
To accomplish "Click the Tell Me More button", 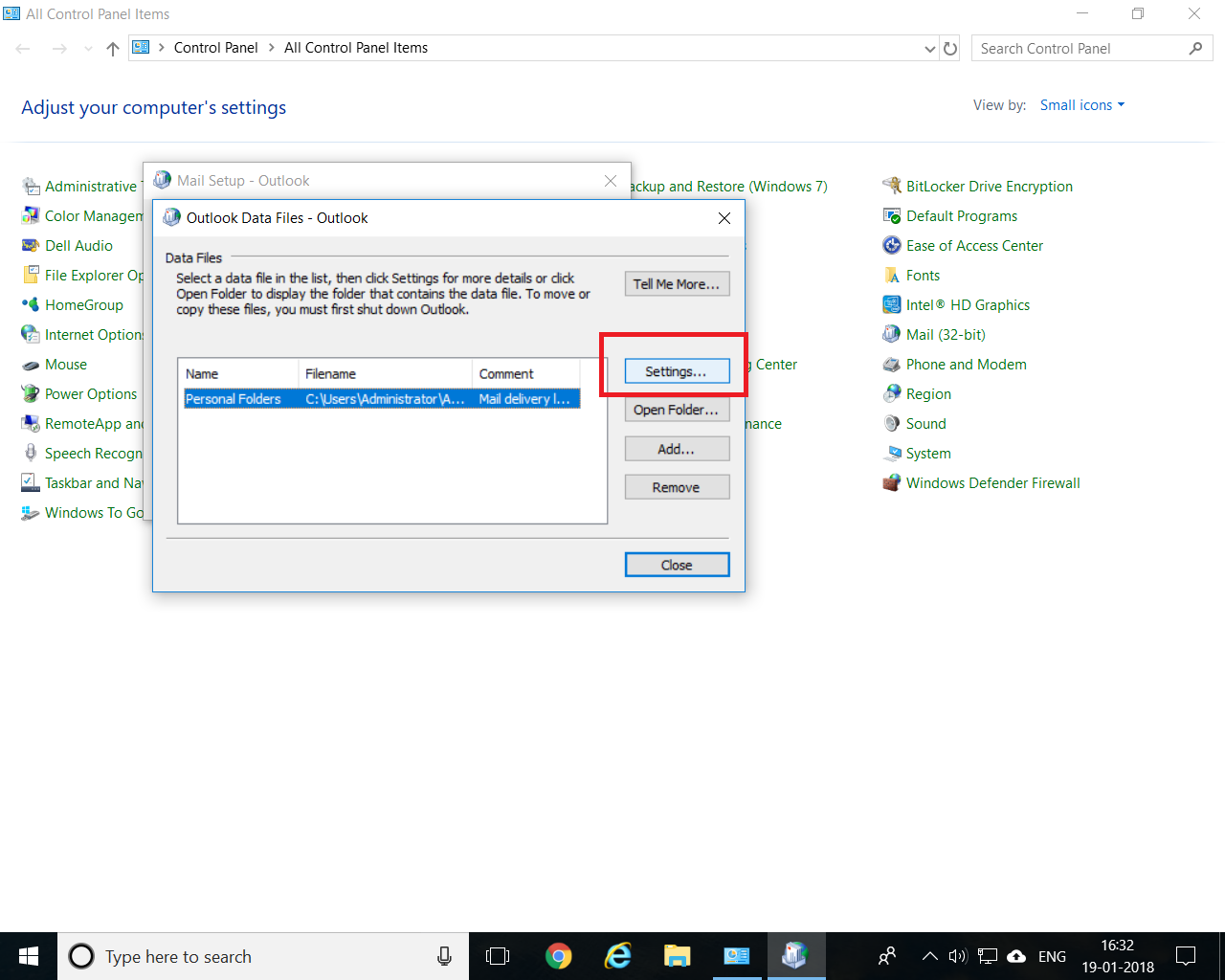I will coord(677,284).
